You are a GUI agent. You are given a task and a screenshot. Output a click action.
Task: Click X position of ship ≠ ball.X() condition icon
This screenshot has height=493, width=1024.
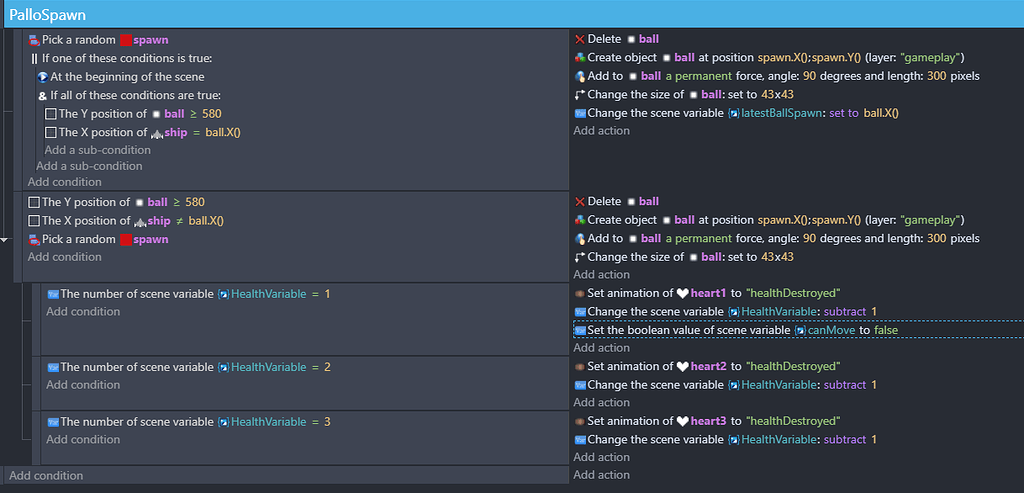coord(34,221)
